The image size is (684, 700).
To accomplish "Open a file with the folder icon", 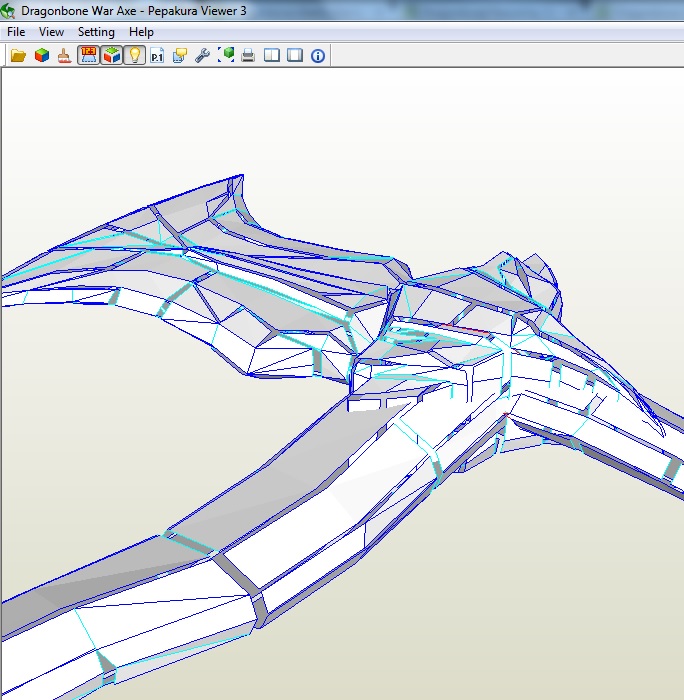I will (18, 56).
